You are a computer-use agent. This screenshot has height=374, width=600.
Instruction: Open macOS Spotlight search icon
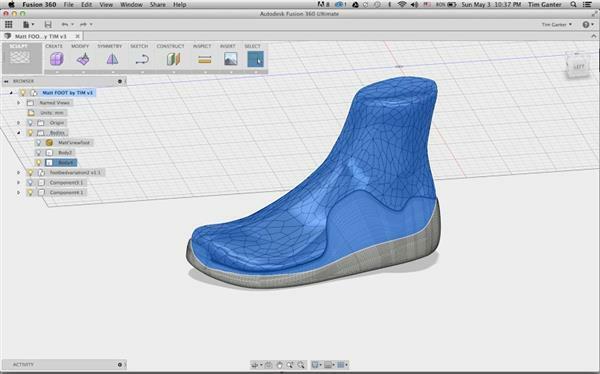pos(573,5)
